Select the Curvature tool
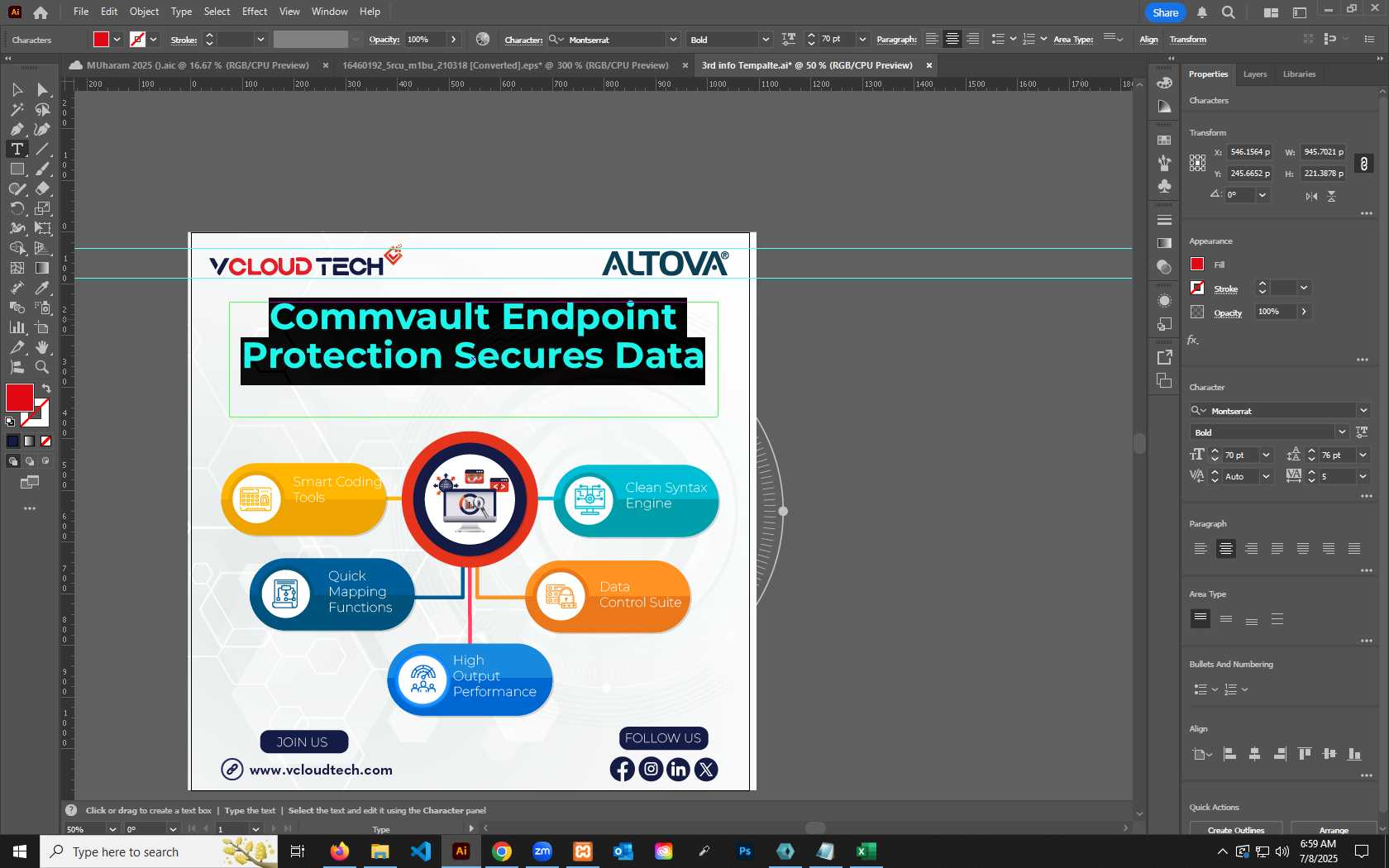This screenshot has height=868, width=1389. 43,129
